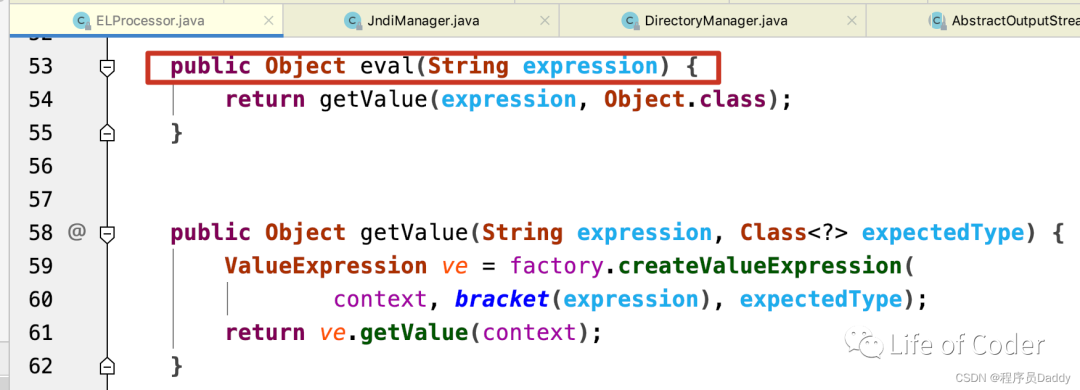Click the ValueExpression type on line 59
Screen dimensions: 1080x390
pyautogui.click(x=326, y=266)
